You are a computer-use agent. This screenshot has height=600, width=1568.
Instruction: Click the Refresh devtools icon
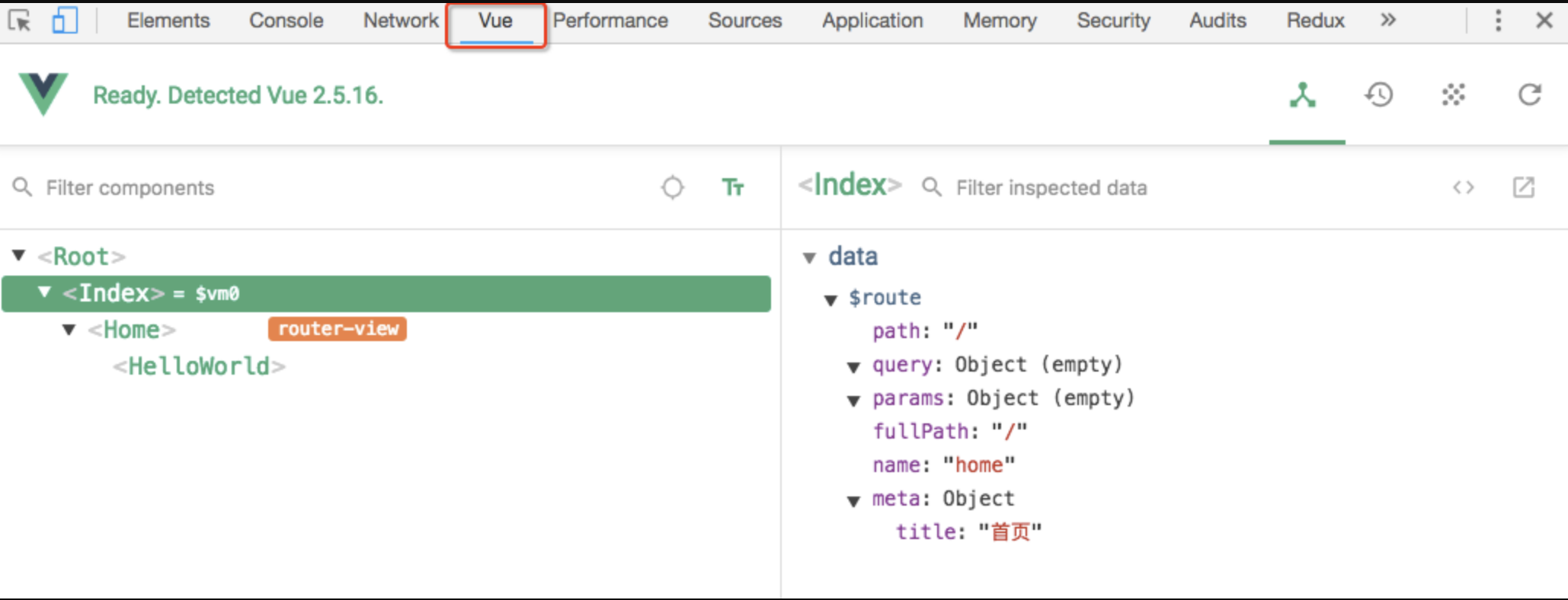tap(1529, 95)
